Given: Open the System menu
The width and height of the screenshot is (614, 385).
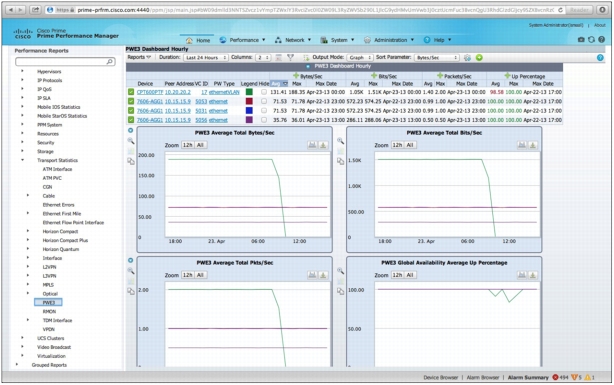Looking at the screenshot, I should pos(338,40).
